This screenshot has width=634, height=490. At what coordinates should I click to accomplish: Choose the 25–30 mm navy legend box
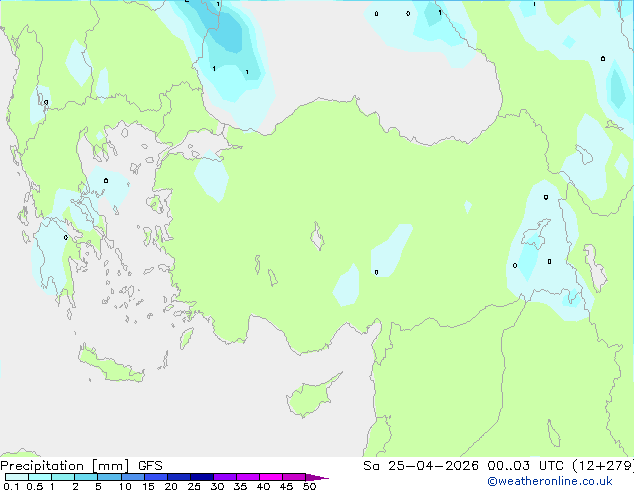[201, 477]
